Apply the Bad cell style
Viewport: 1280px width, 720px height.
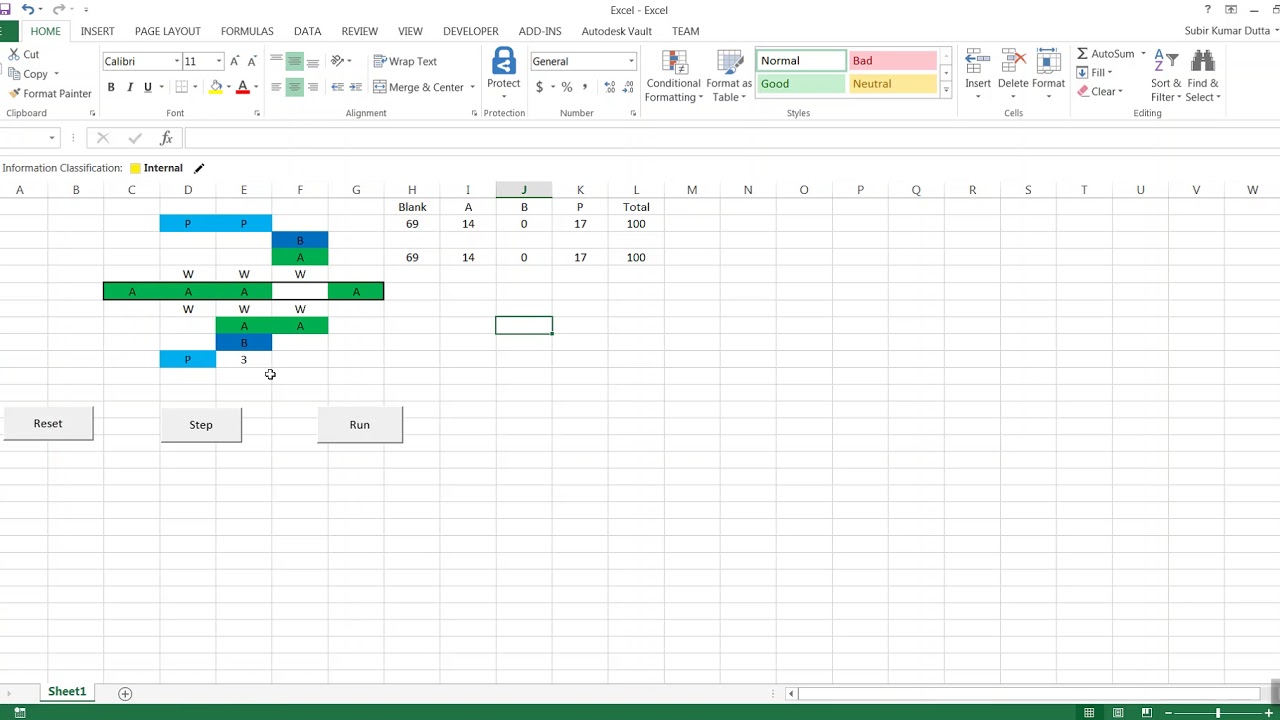893,61
